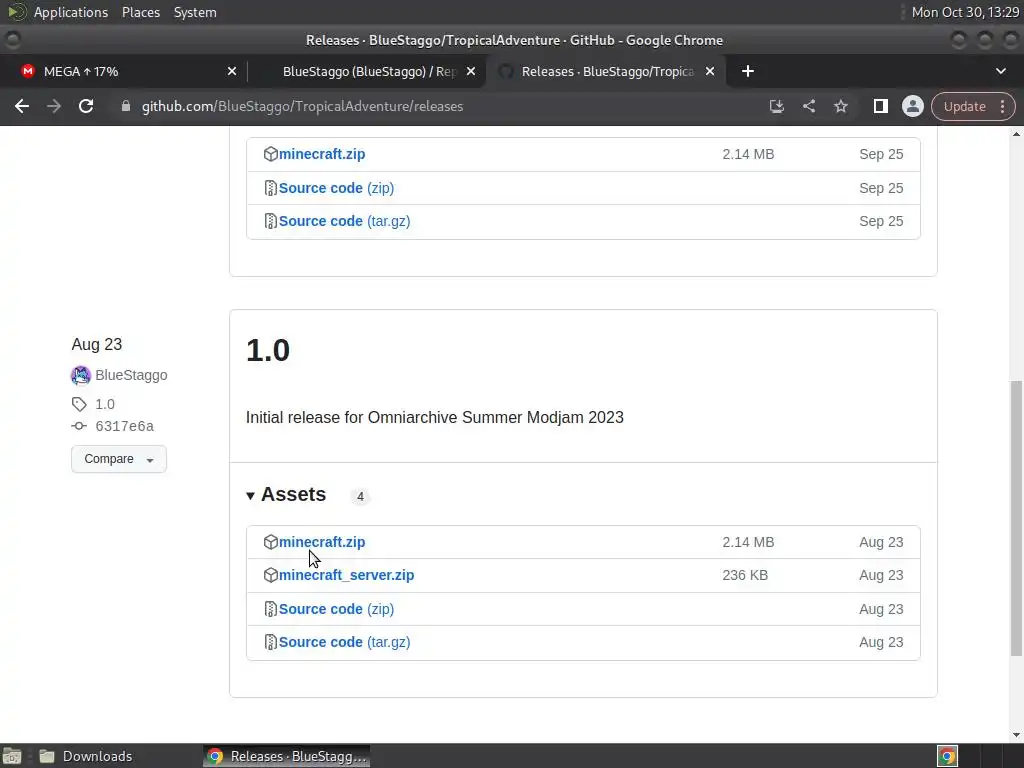Open the 1.0 tag link
Screen dimensions: 1024x768
pyautogui.click(x=104, y=404)
